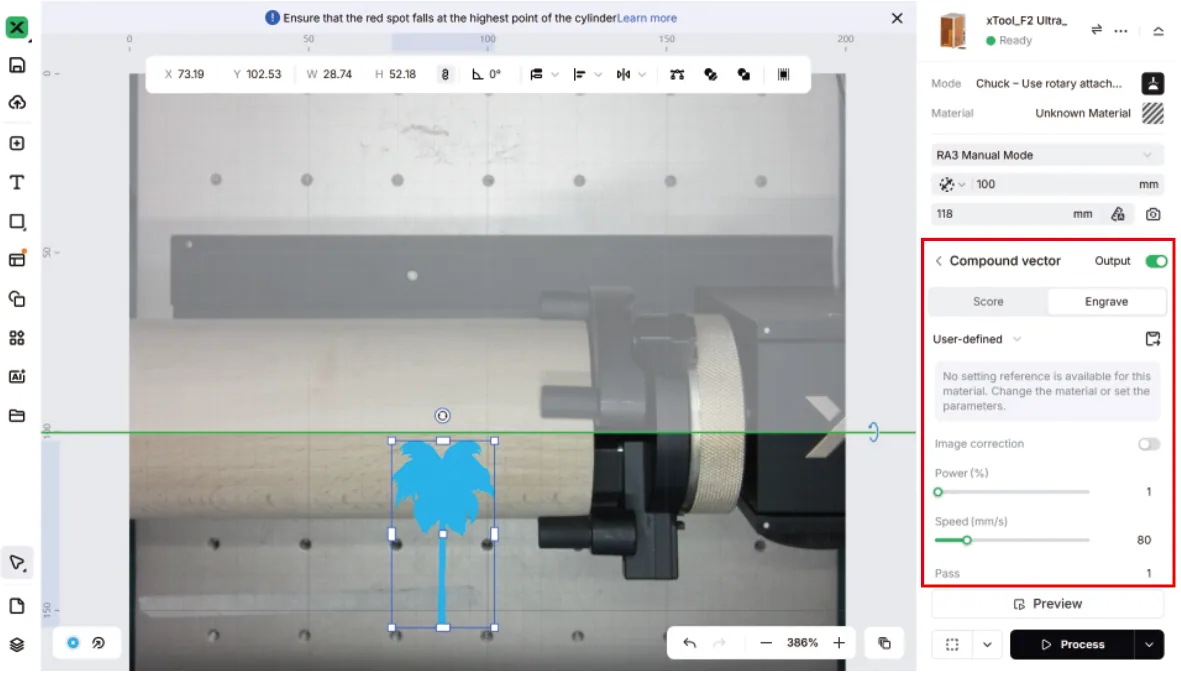Click the X position field

coord(185,74)
